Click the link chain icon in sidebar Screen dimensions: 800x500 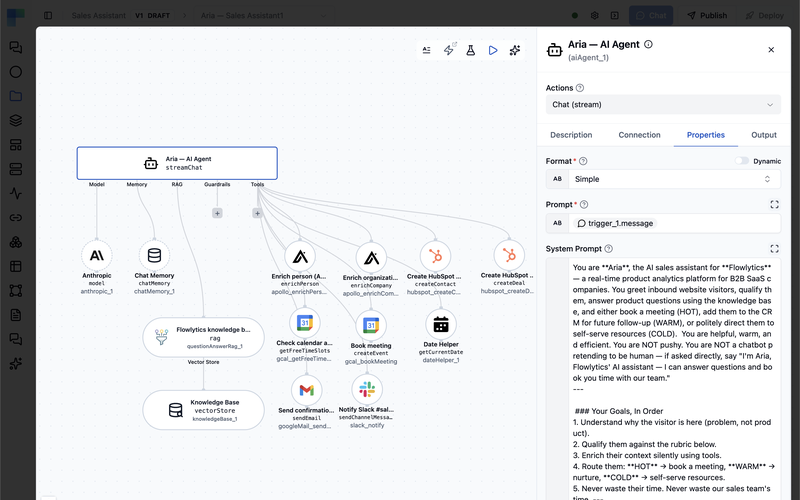click(16, 218)
